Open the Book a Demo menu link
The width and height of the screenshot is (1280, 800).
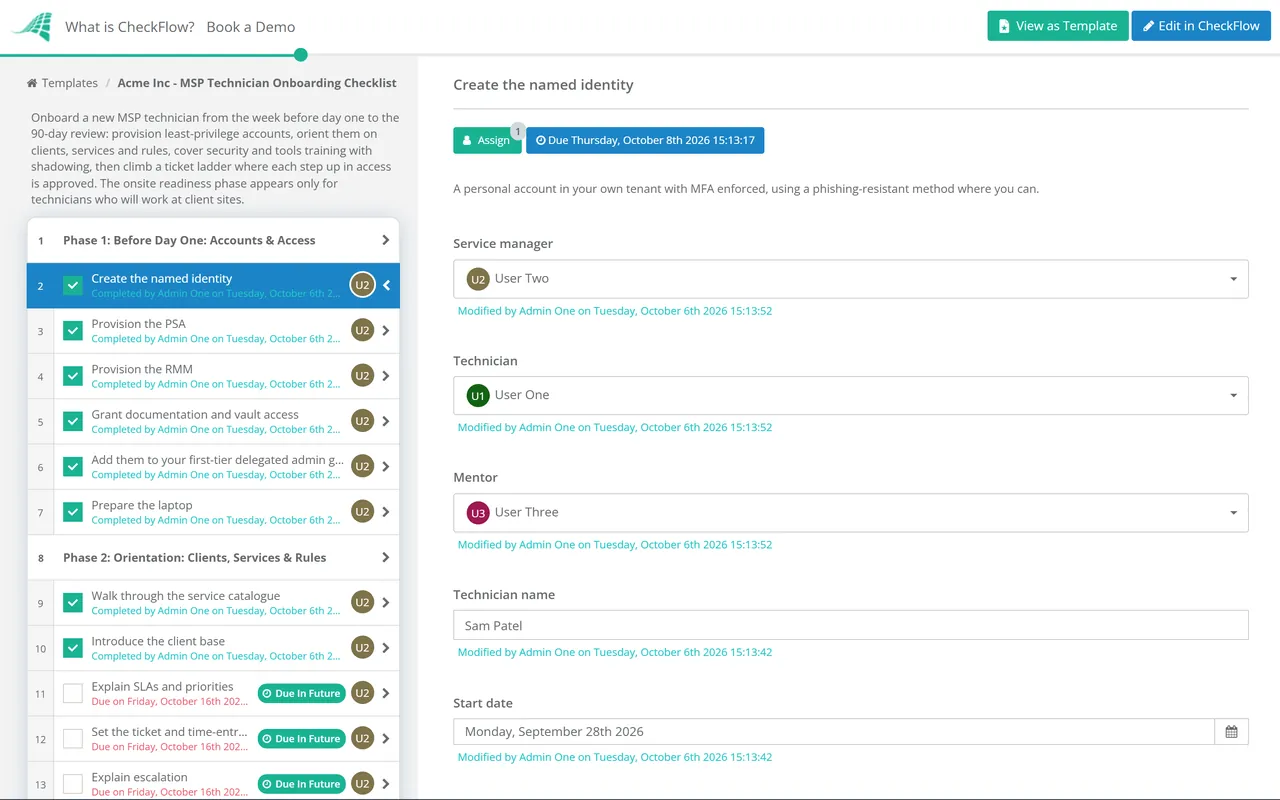click(x=251, y=26)
